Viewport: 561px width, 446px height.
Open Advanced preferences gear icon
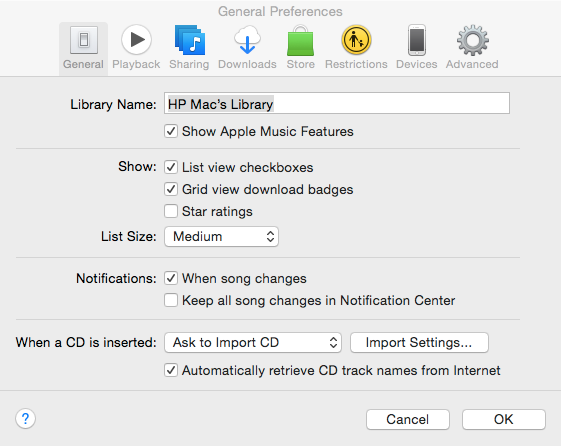[473, 40]
